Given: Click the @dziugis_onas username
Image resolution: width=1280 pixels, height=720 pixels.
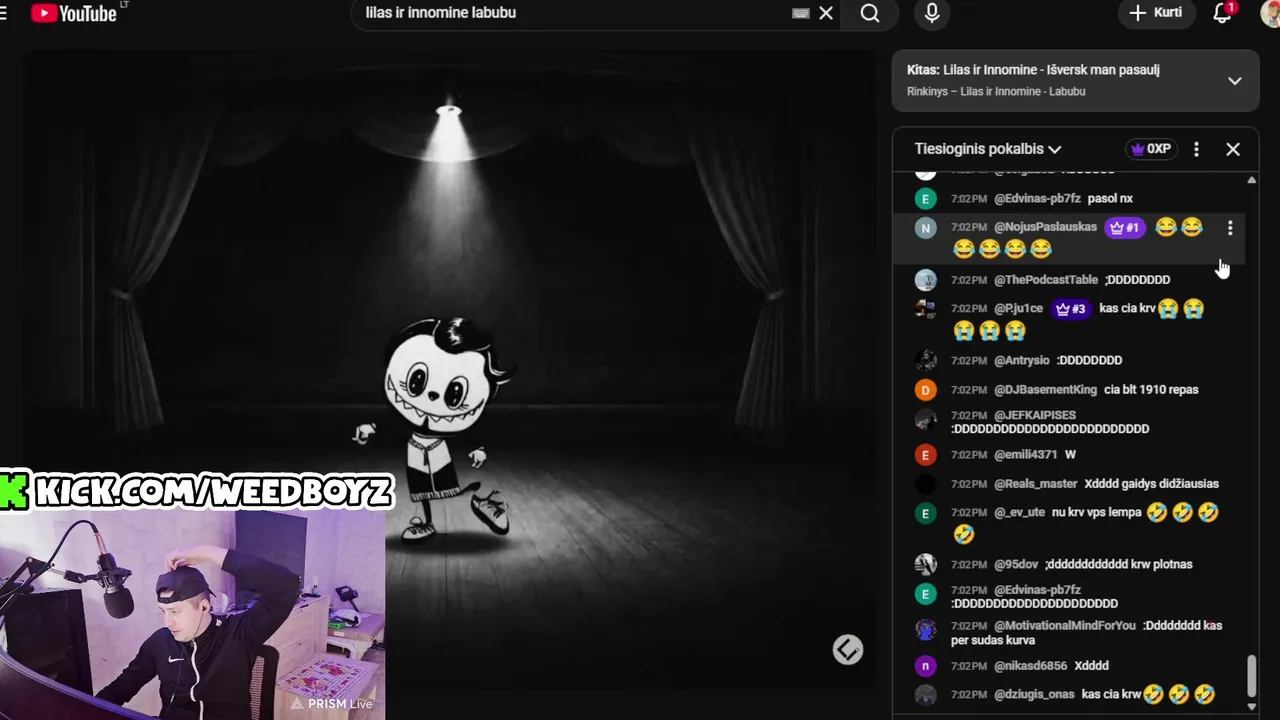Looking at the screenshot, I should pyautogui.click(x=1033, y=694).
